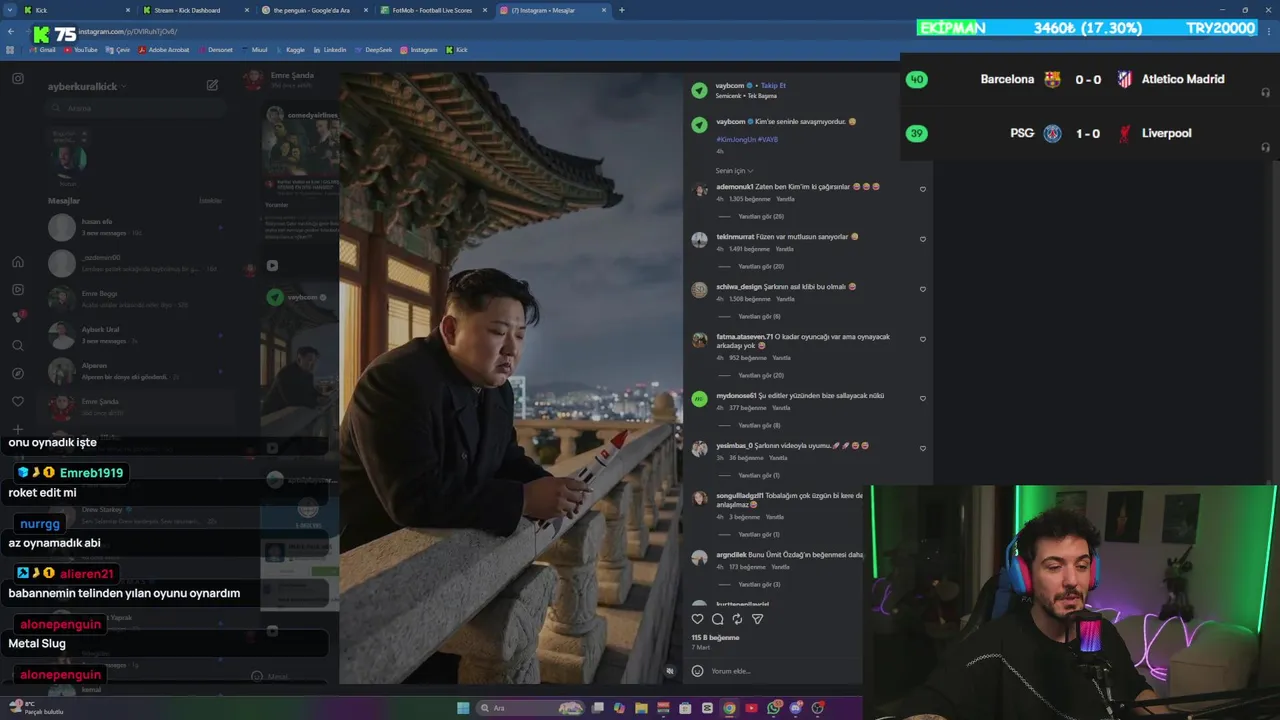Open the Explore compass icon in sidebar
The image size is (1280, 720).
[18, 373]
